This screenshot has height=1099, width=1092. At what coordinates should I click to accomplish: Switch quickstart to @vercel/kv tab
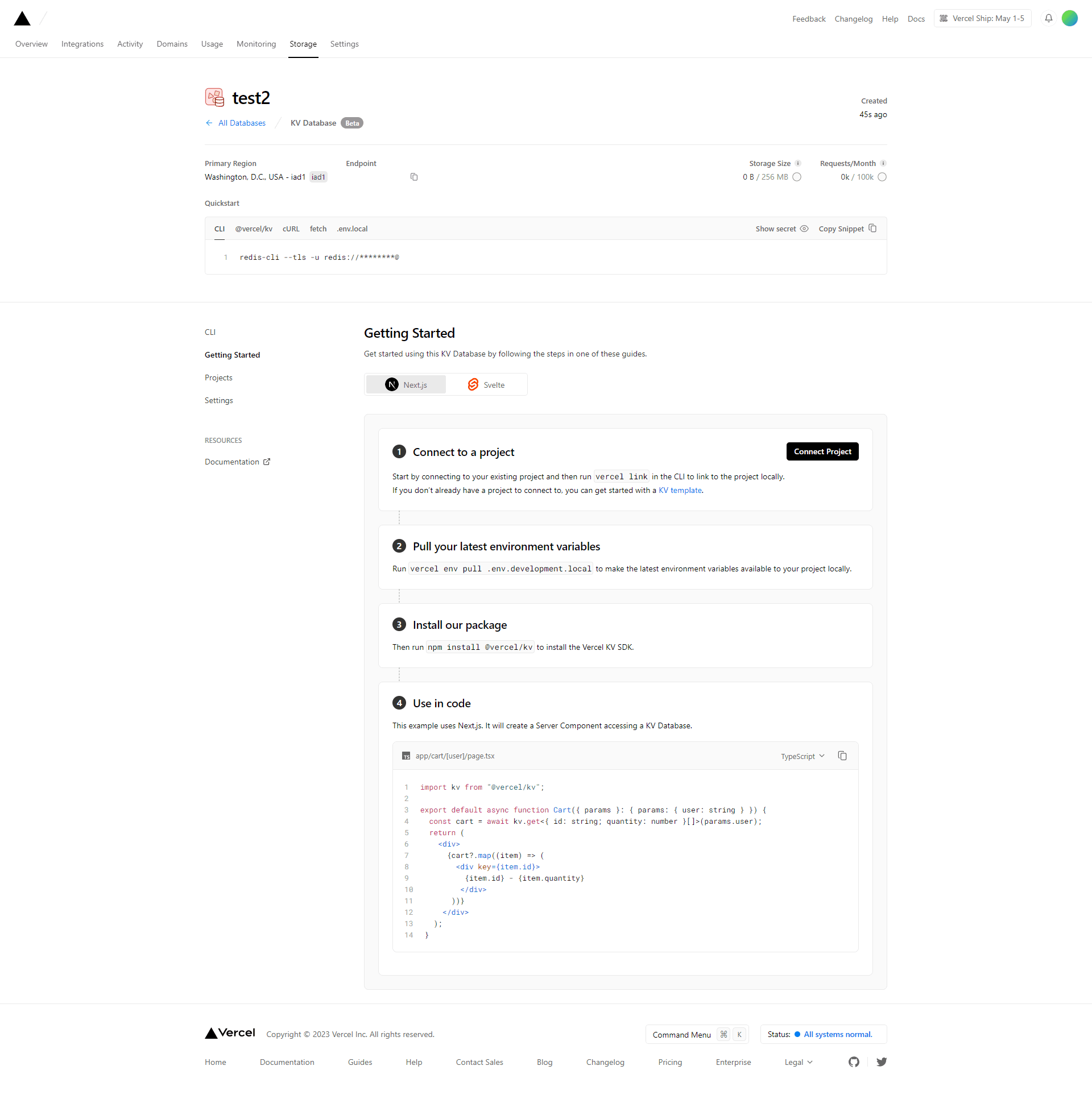pyautogui.click(x=253, y=229)
